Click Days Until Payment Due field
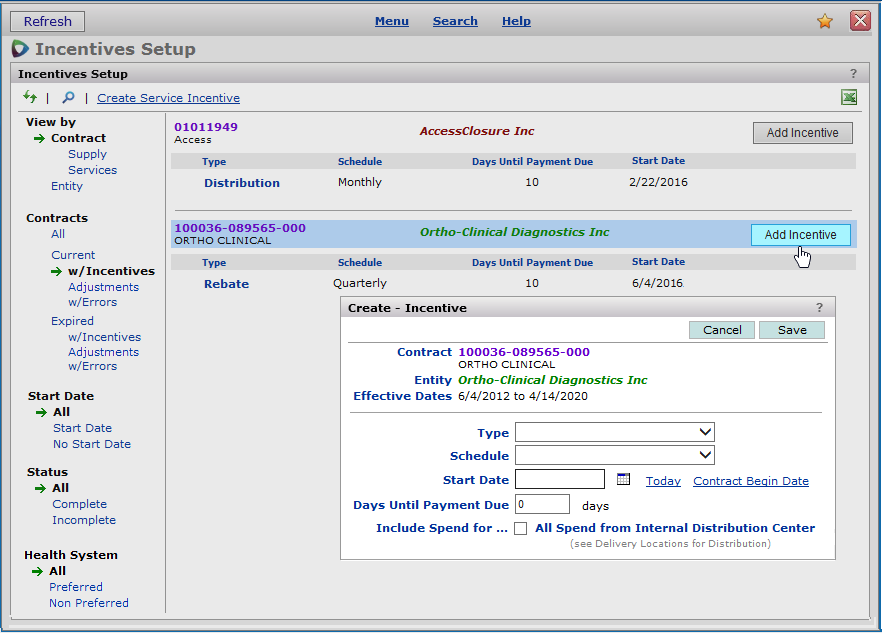Viewport: 882px width, 633px height. click(541, 505)
